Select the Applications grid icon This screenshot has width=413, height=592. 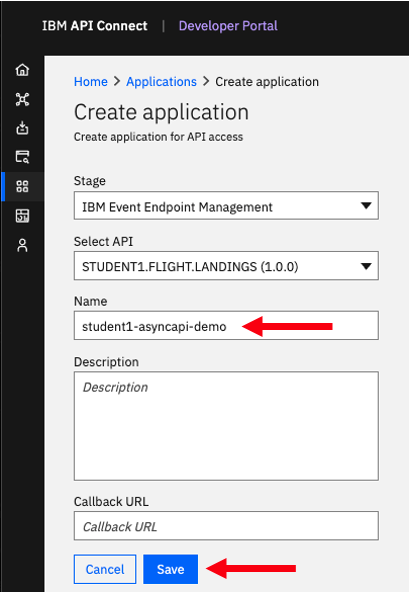click(22, 187)
